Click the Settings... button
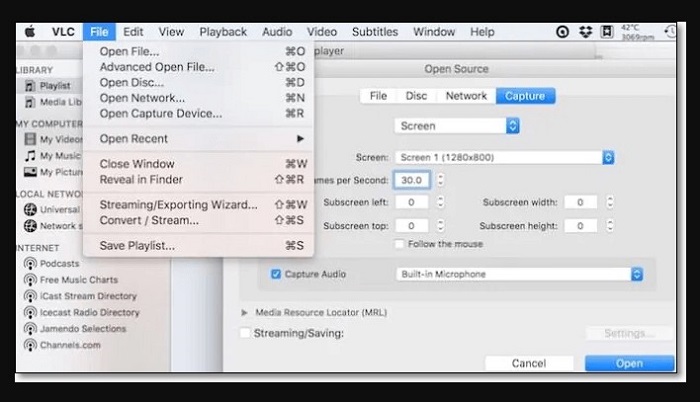Viewport: 700px width, 402px height. click(629, 333)
